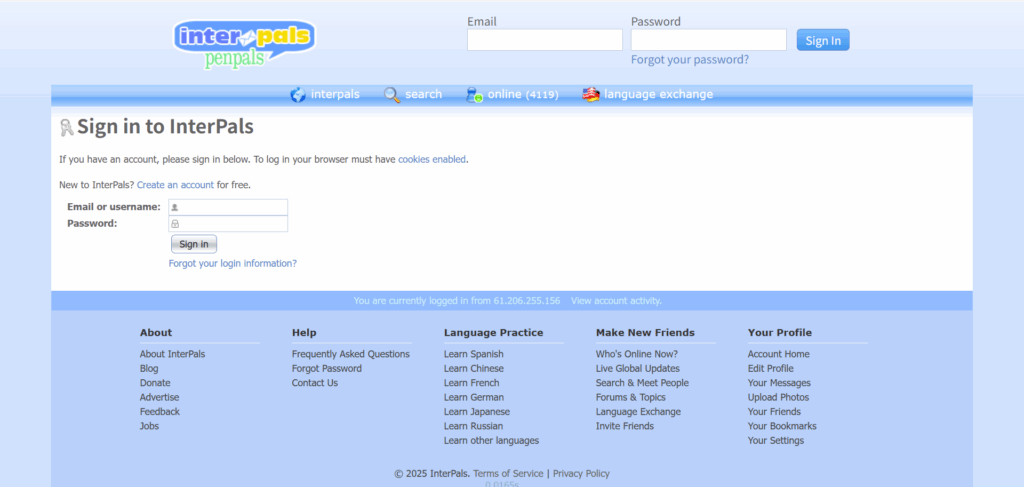
Task: Open Upload Photos link
Action: 778,397
